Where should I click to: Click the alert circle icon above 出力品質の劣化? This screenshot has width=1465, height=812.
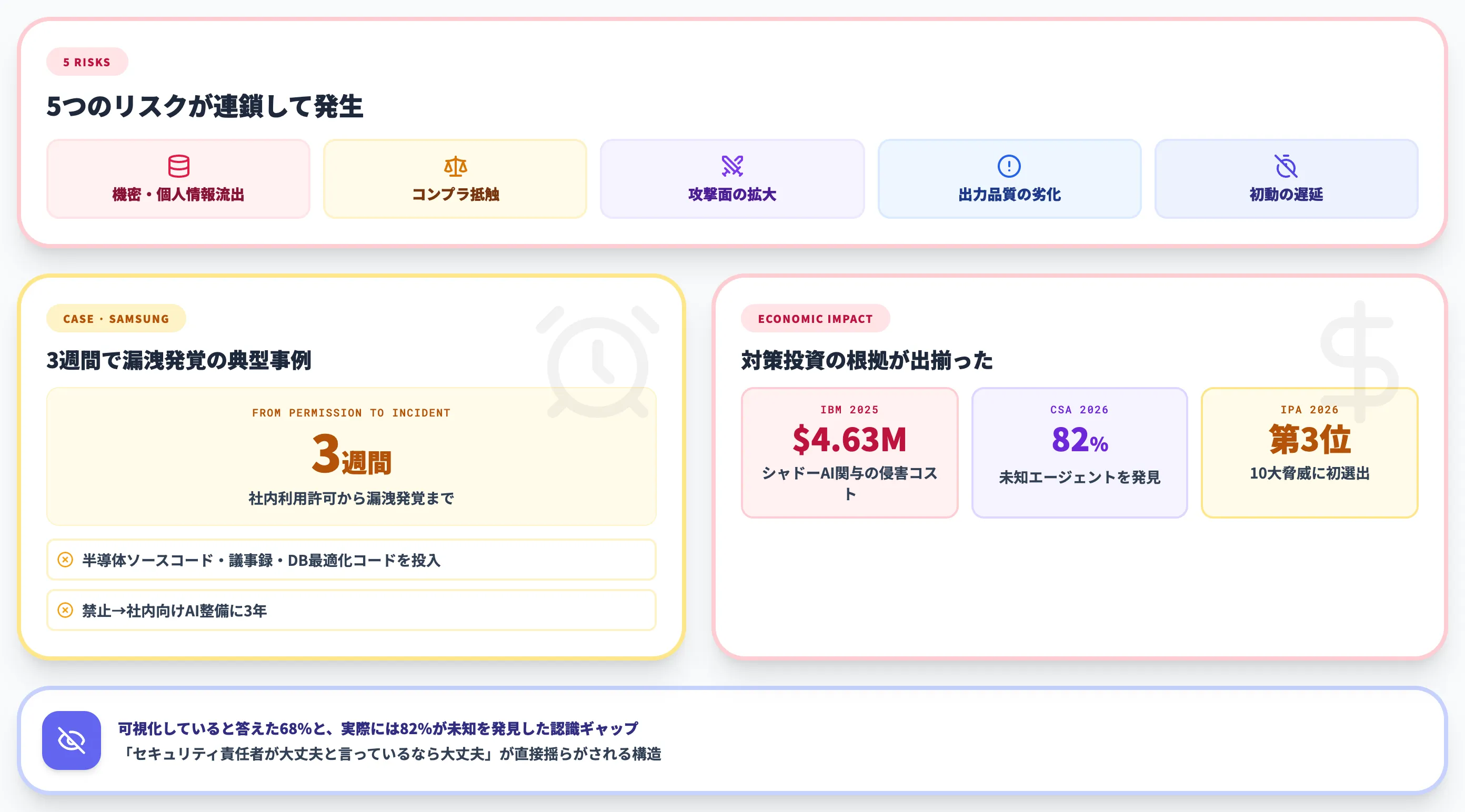(1009, 166)
